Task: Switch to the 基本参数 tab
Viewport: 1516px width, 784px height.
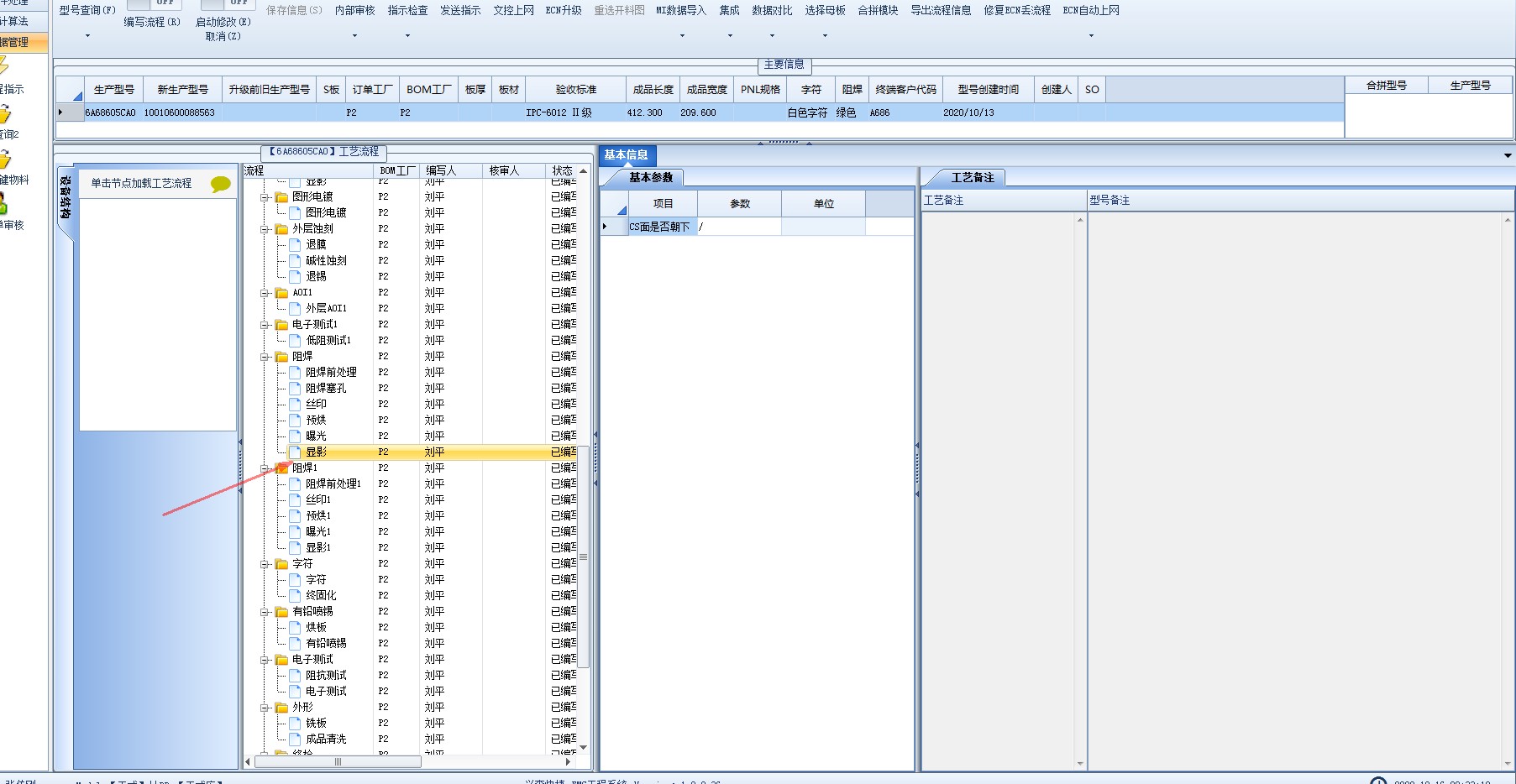Action: pos(651,177)
